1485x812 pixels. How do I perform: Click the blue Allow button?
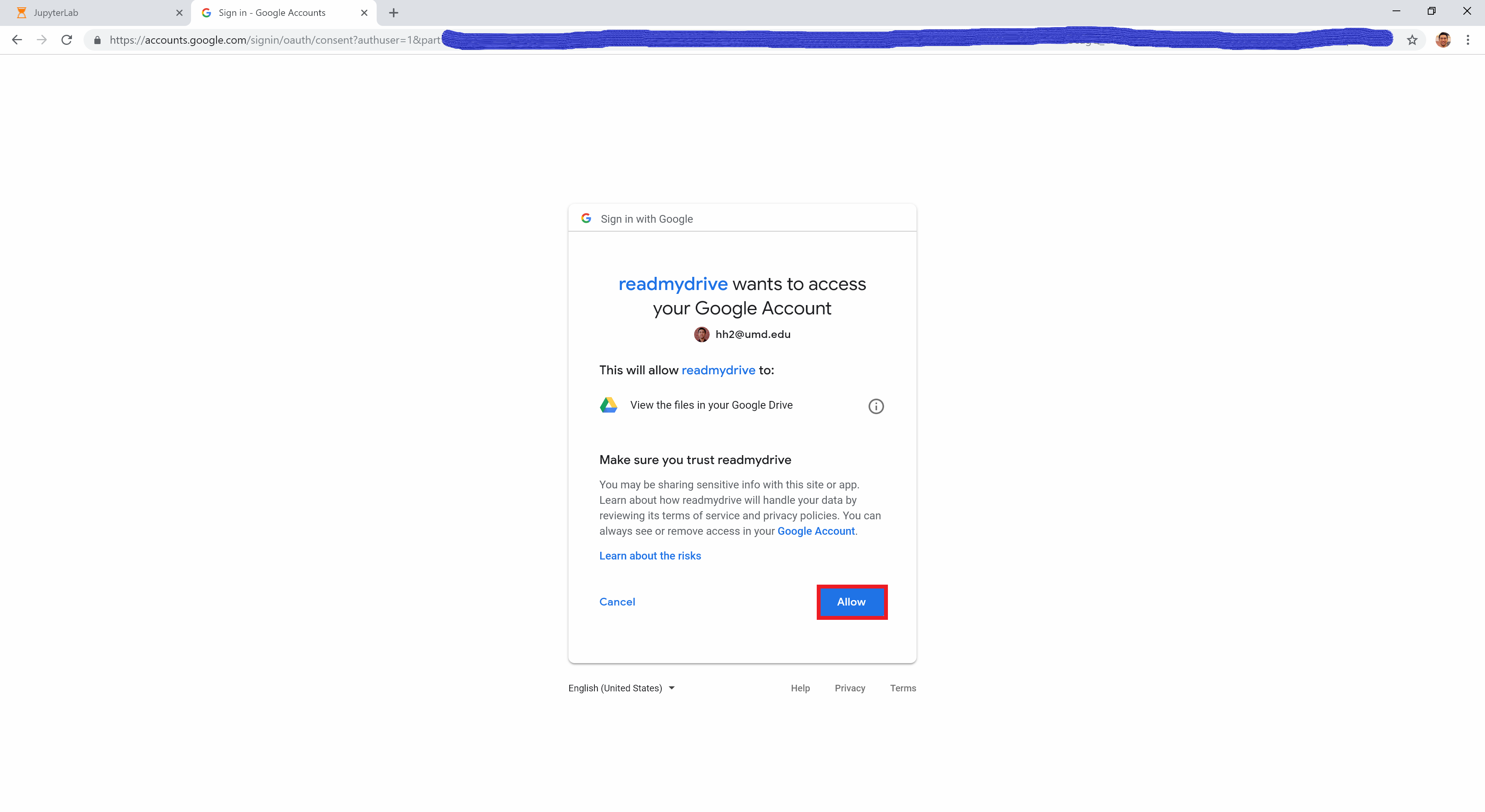click(x=852, y=602)
